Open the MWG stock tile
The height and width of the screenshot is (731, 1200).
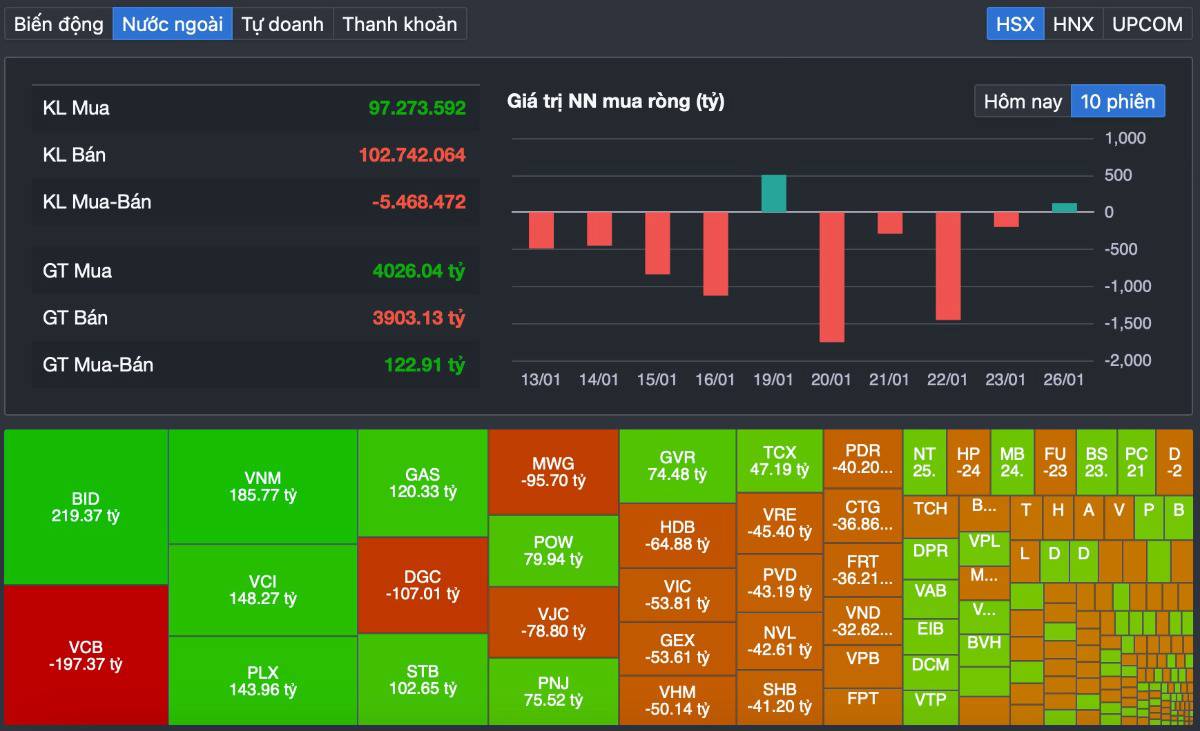pyautogui.click(x=553, y=472)
